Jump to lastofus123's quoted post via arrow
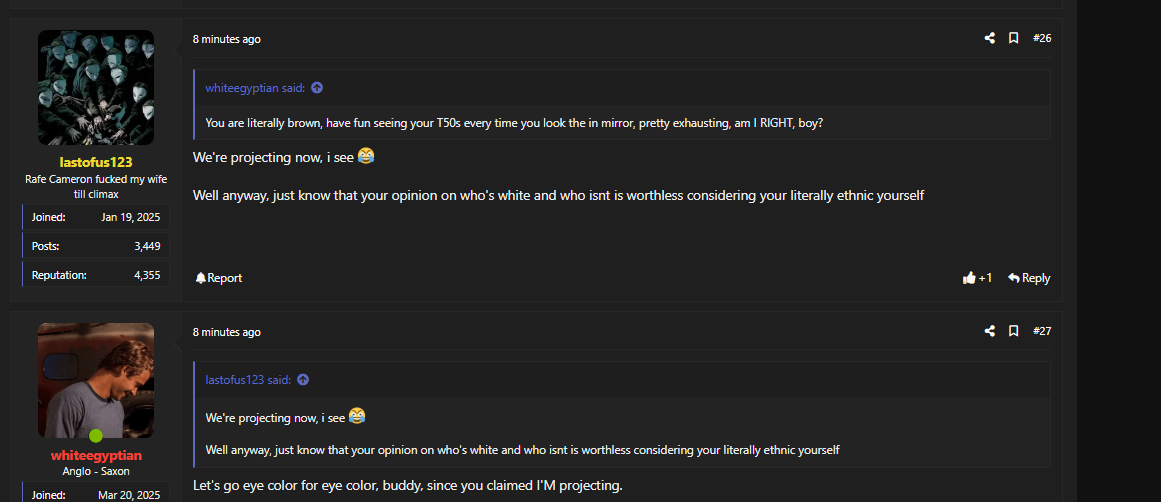The height and width of the screenshot is (502, 1161). pyautogui.click(x=303, y=380)
